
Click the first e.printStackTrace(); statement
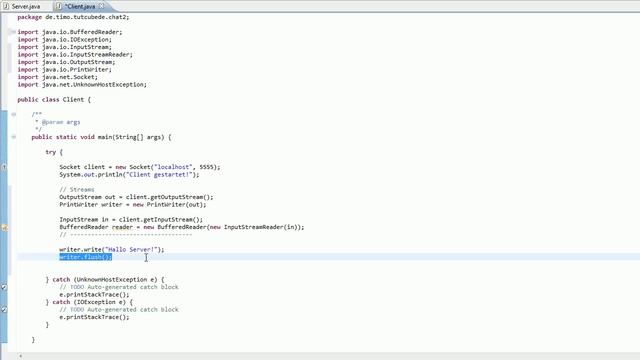click(94, 295)
